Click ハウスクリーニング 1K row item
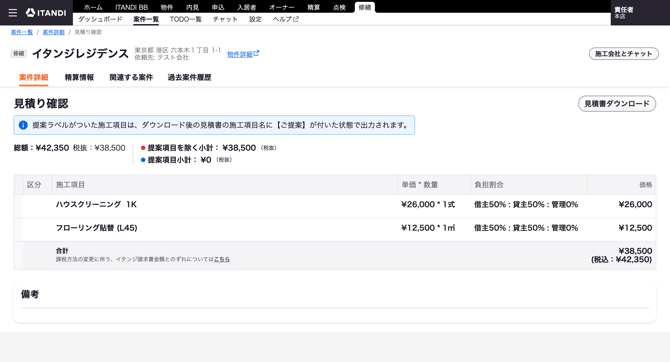 [x=96, y=204]
